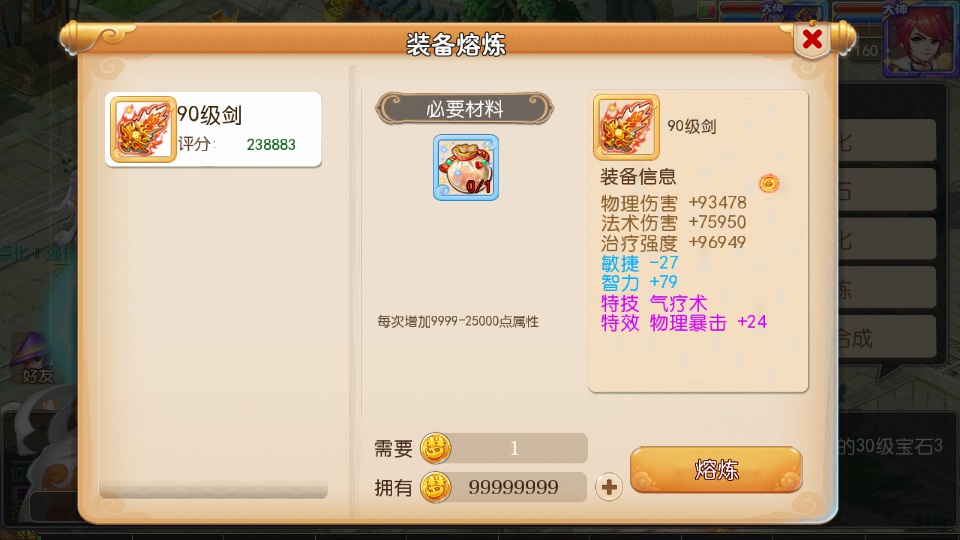Click the 熔炼 smelt button
This screenshot has width=960, height=540.
tap(716, 470)
